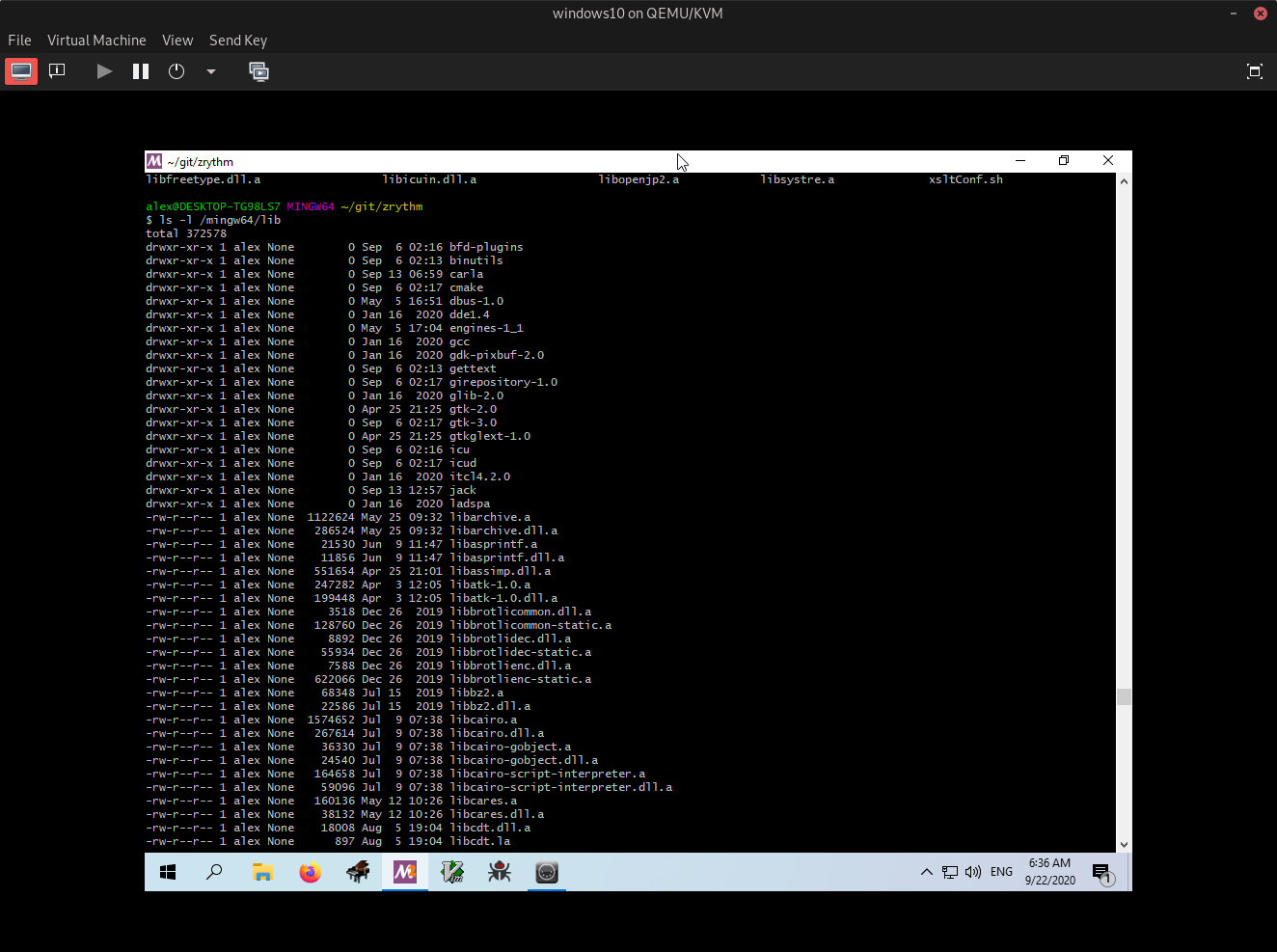Click the ladspa directory name

pyautogui.click(x=470, y=503)
